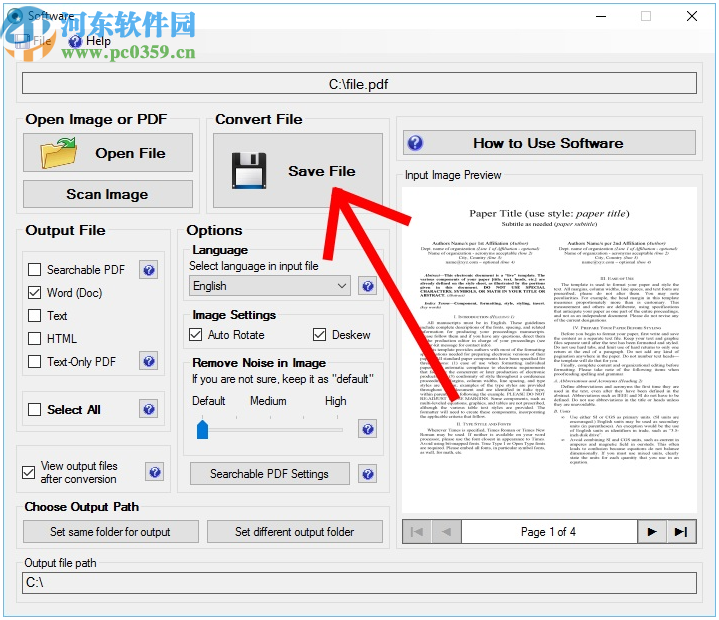
Task: Open Searchable PDF Settings
Action: (x=270, y=474)
